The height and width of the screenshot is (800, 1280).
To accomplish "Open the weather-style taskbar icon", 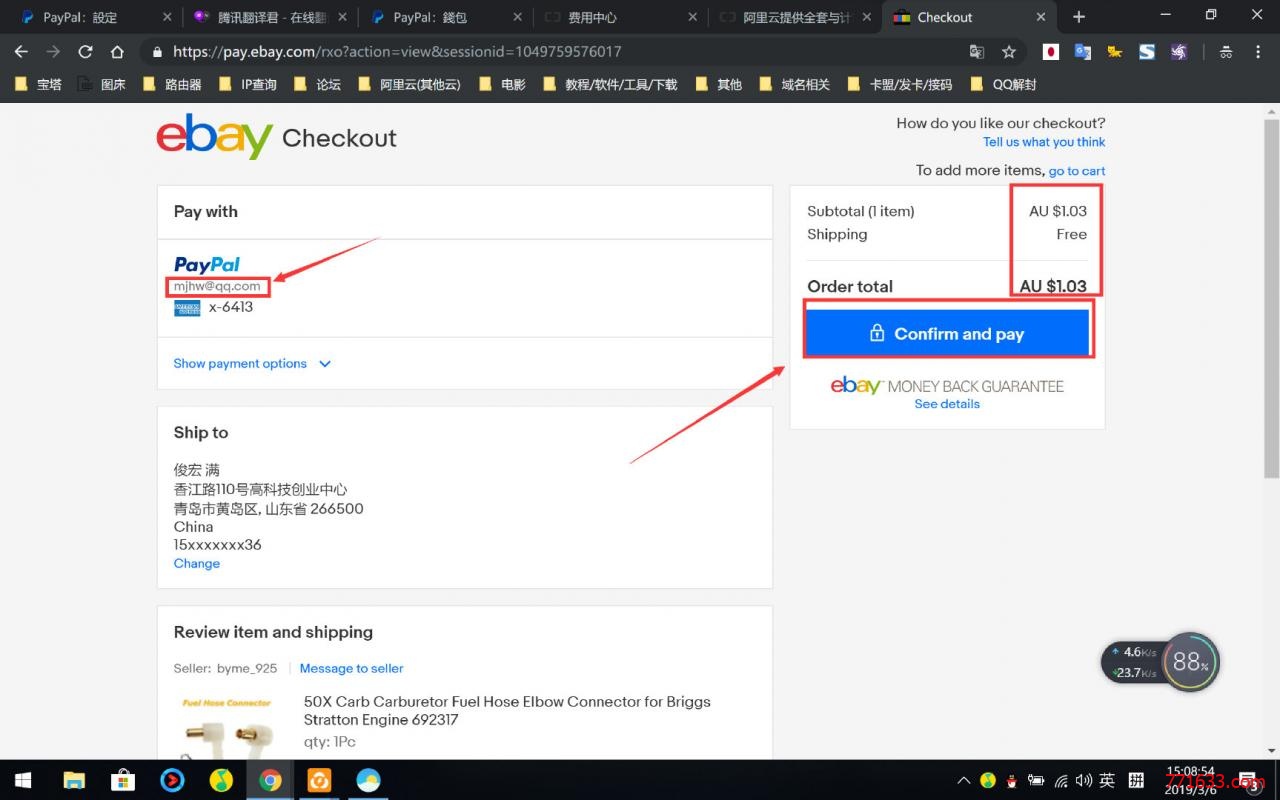I will click(x=368, y=780).
